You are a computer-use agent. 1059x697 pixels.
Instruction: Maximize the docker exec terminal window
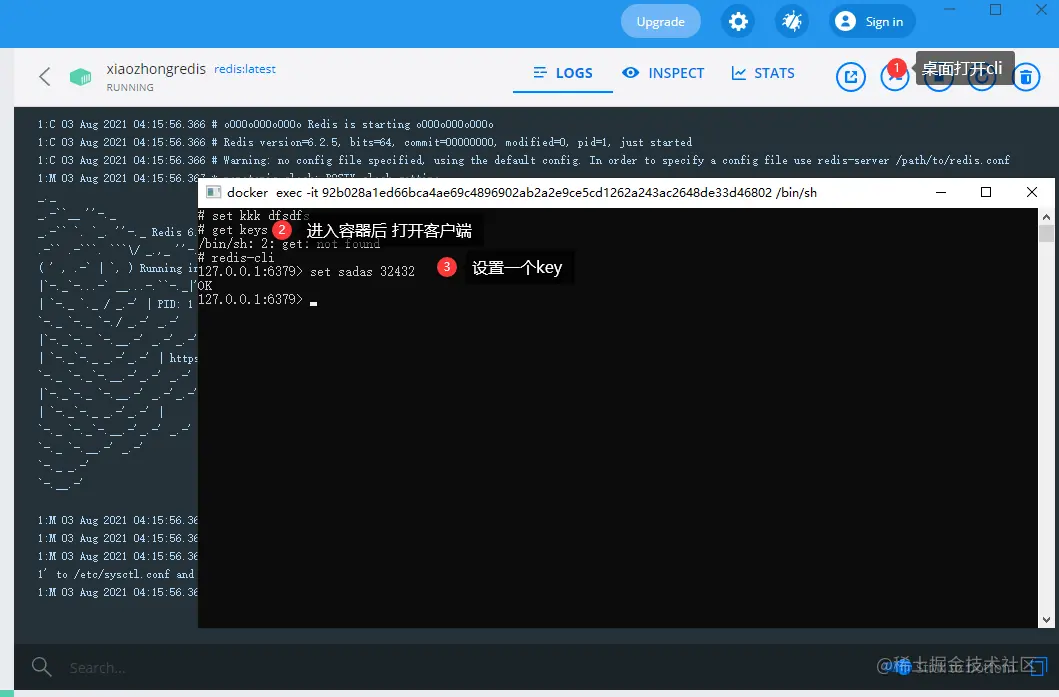(x=985, y=192)
